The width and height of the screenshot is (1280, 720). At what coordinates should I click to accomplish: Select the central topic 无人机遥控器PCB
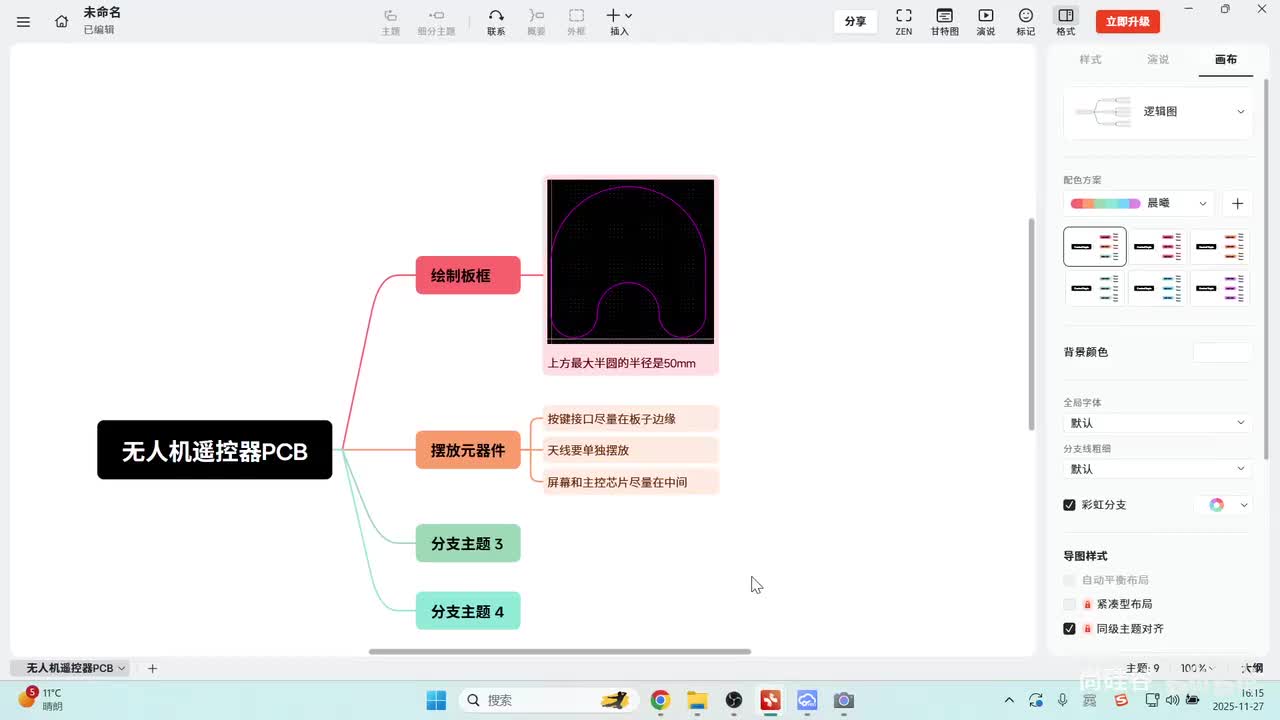click(x=215, y=450)
